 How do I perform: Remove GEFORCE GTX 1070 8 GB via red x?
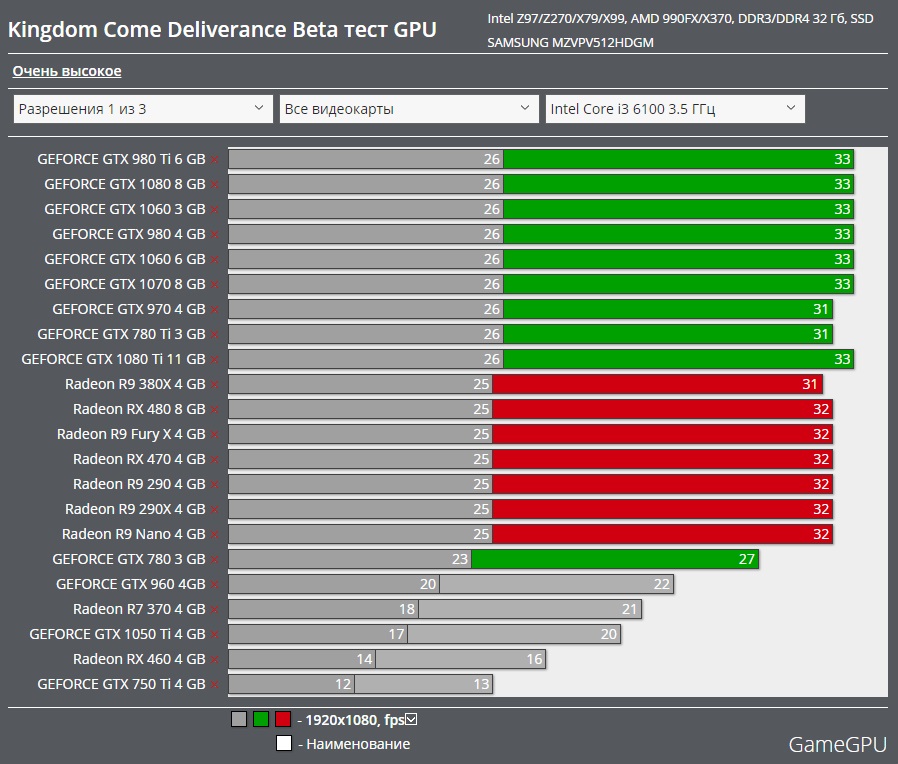pyautogui.click(x=215, y=285)
